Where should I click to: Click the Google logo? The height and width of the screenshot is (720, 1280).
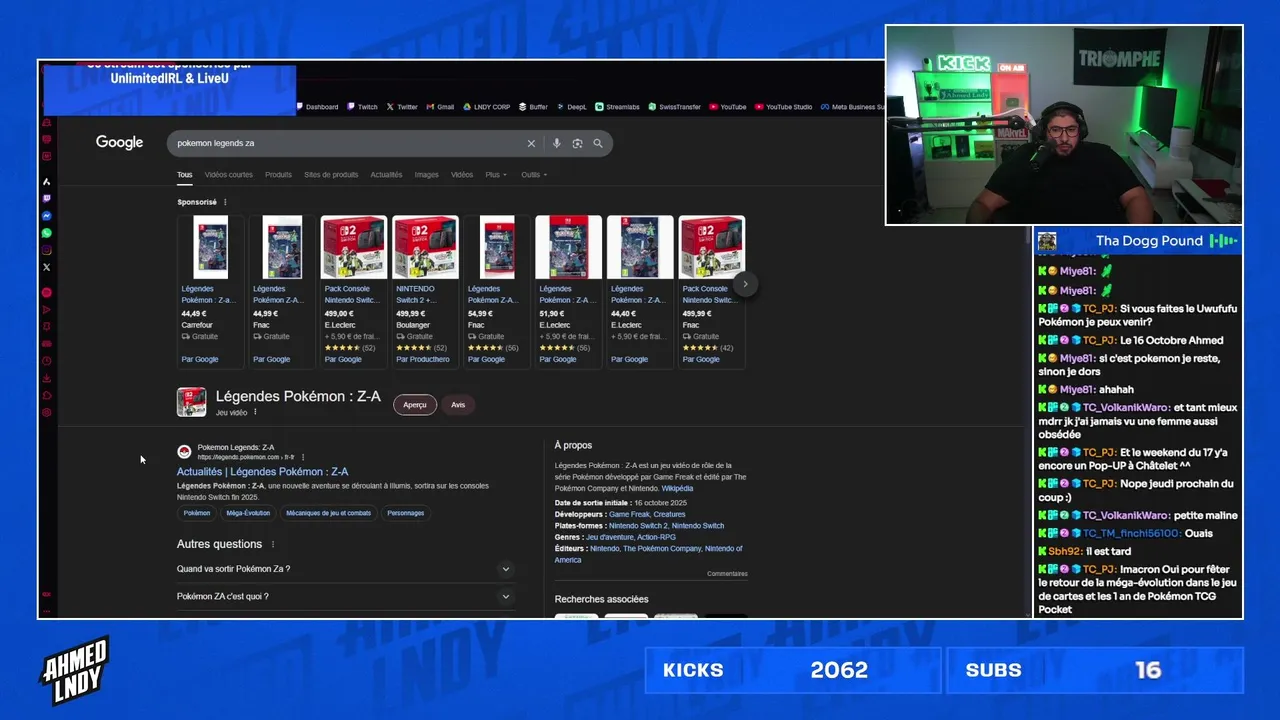[120, 143]
